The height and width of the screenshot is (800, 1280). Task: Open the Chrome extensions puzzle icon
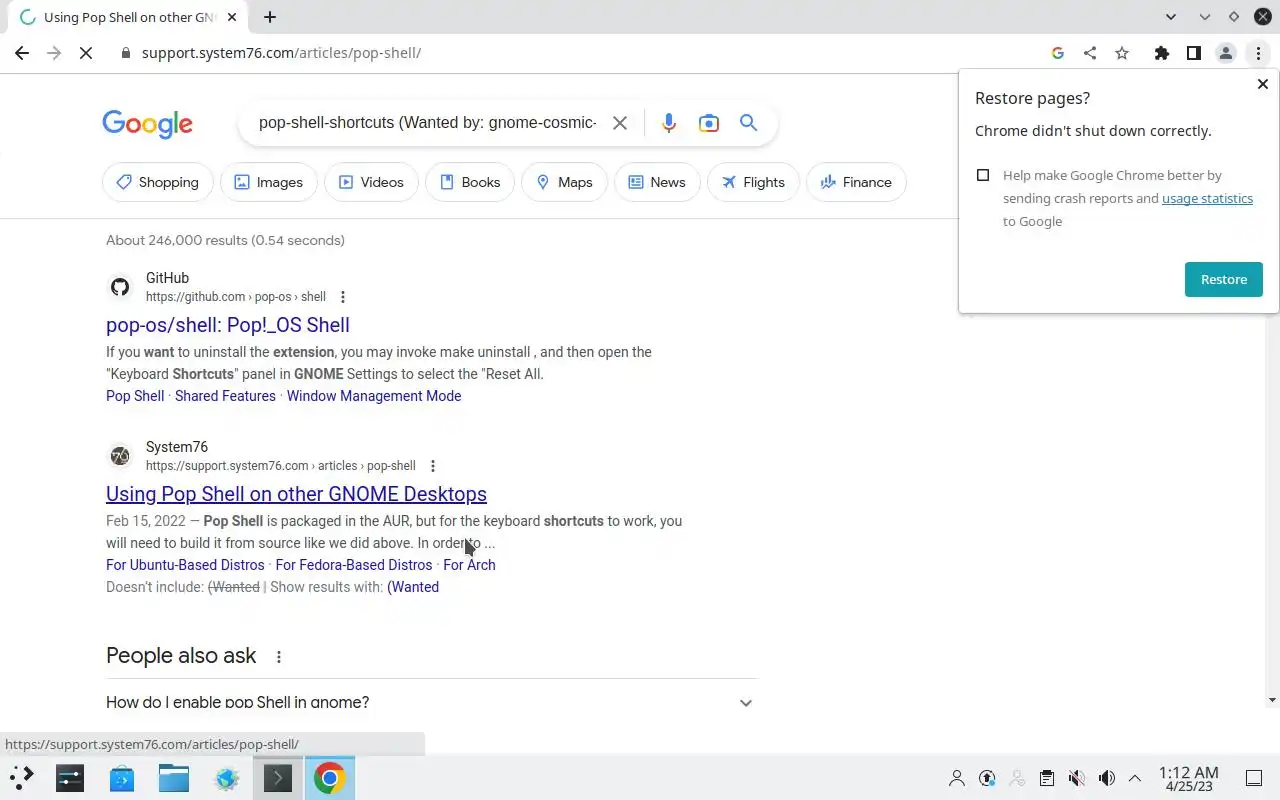point(1161,53)
